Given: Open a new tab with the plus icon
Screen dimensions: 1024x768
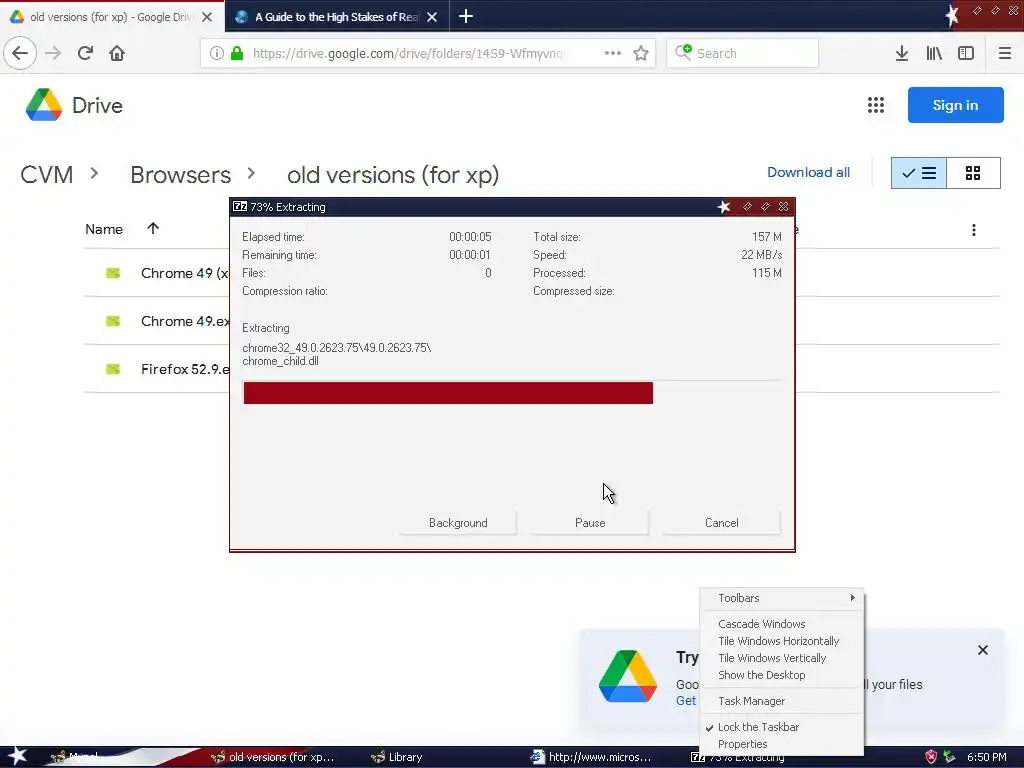Looking at the screenshot, I should pos(466,16).
